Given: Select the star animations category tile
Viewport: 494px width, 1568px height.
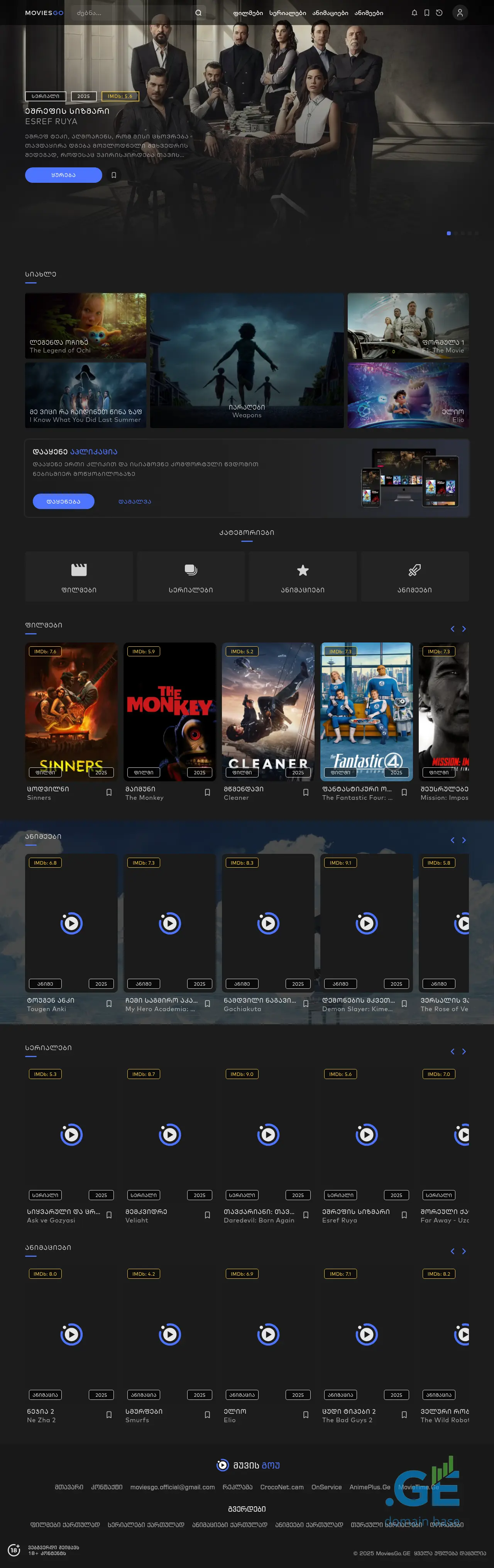Looking at the screenshot, I should click(x=303, y=576).
